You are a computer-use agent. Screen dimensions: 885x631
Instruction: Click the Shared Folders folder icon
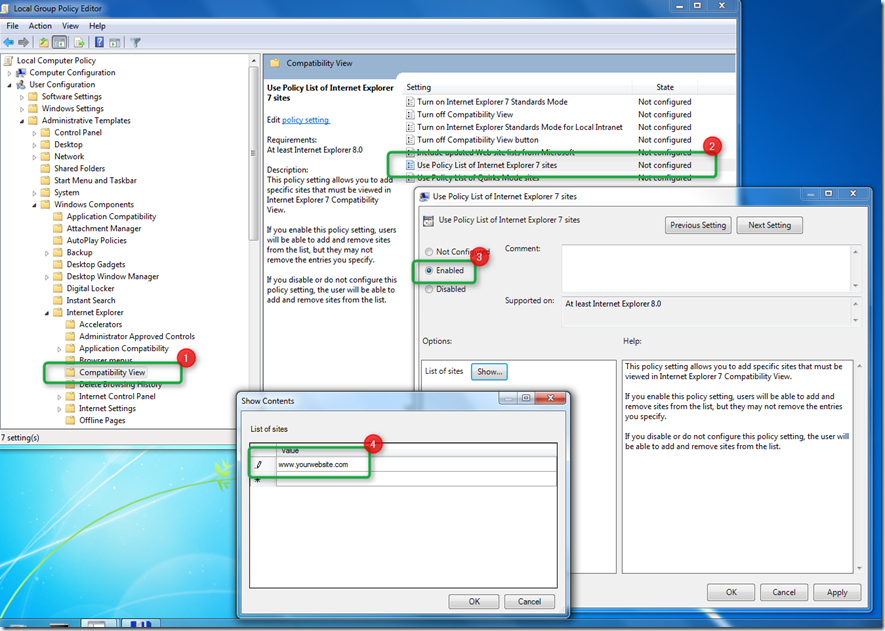coord(46,168)
